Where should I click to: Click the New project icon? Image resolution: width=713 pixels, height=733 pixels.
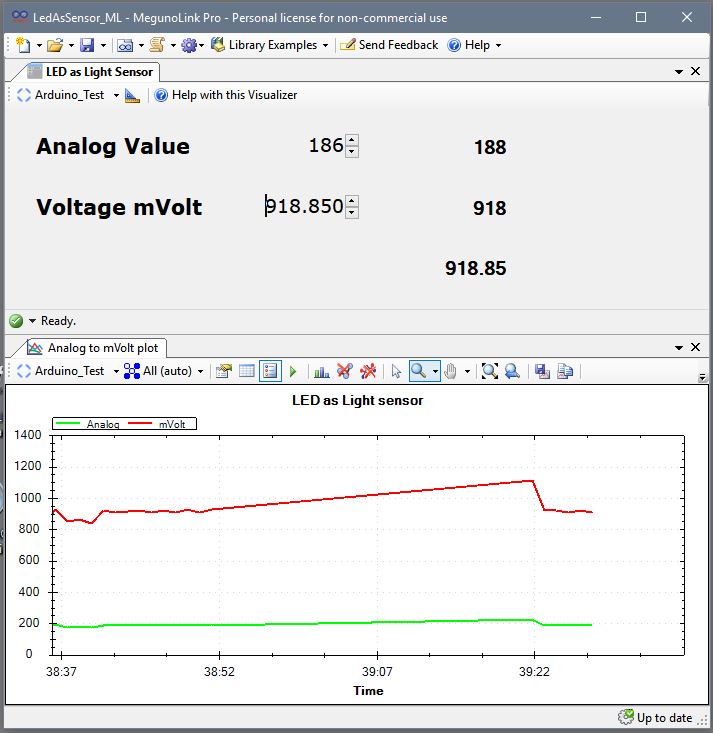point(23,45)
